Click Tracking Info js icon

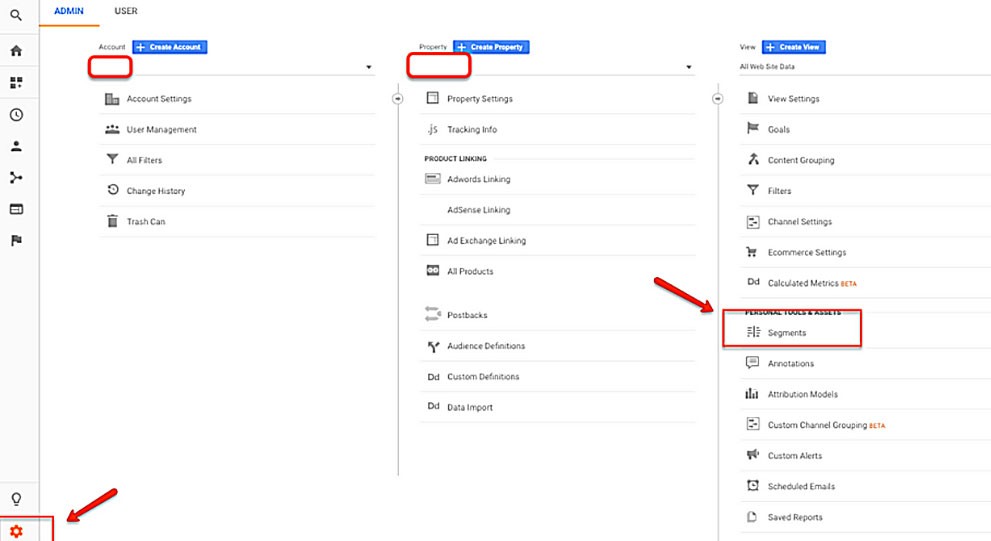432,129
